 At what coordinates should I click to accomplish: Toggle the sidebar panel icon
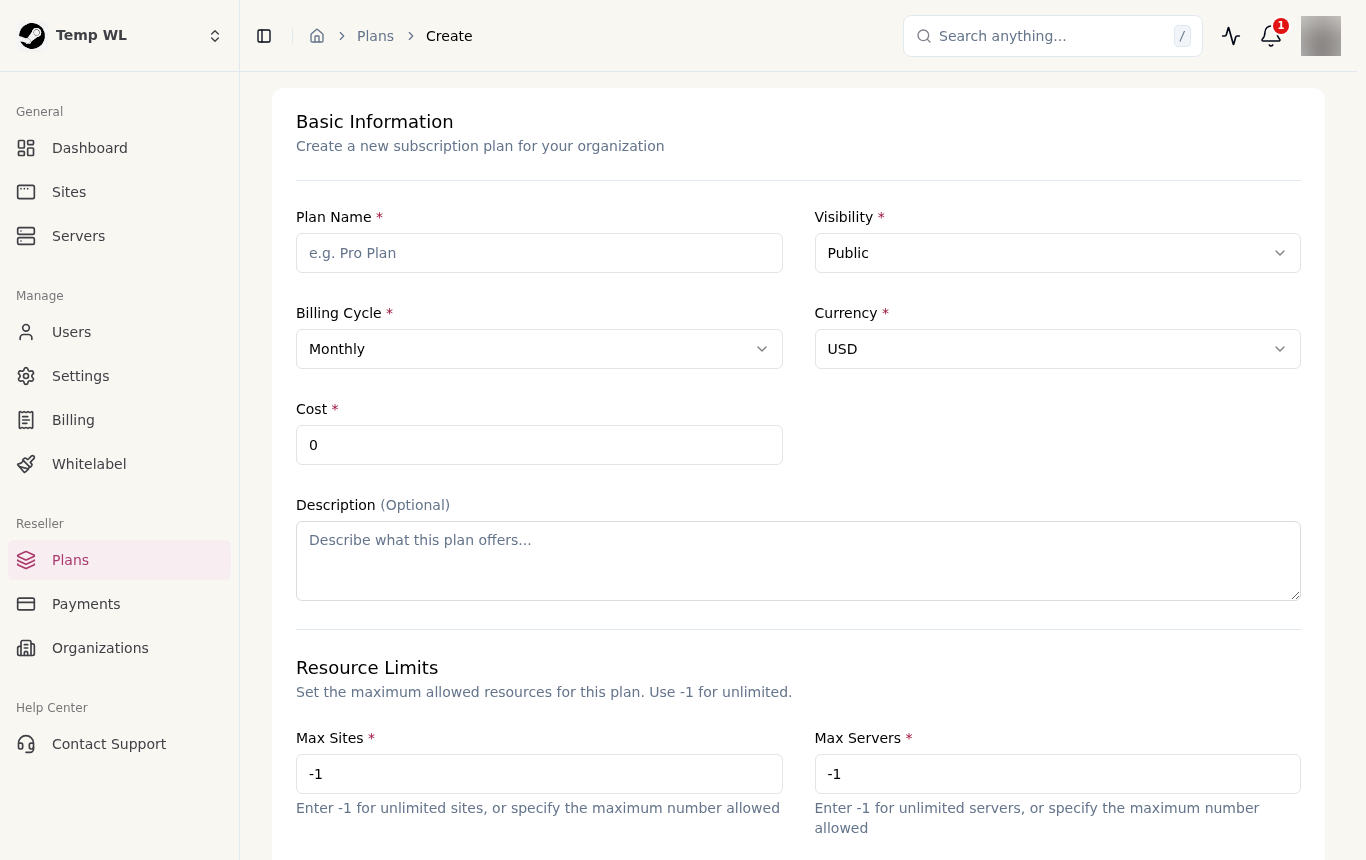point(264,36)
